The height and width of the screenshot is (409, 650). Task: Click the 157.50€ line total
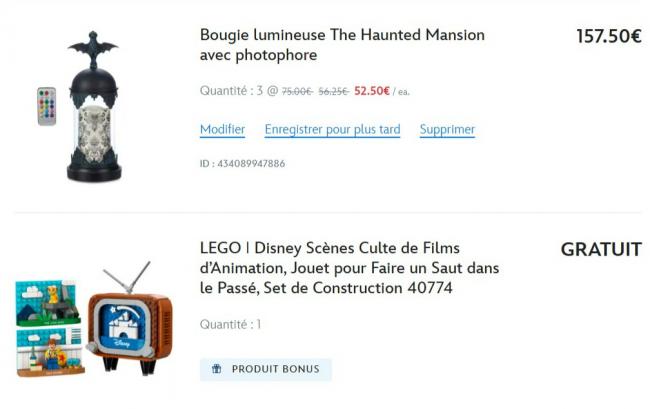(x=608, y=37)
